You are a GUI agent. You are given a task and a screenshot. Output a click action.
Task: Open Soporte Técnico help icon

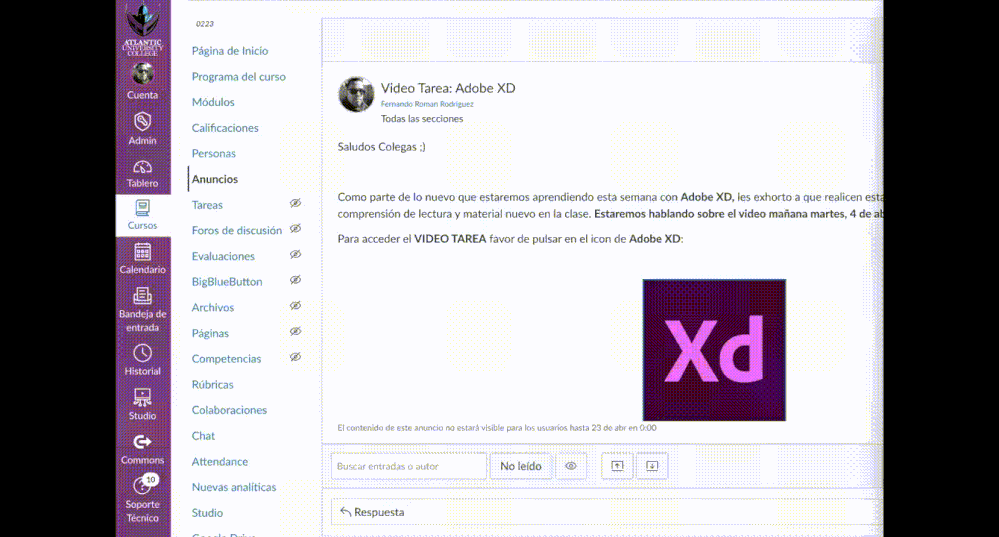[140, 486]
